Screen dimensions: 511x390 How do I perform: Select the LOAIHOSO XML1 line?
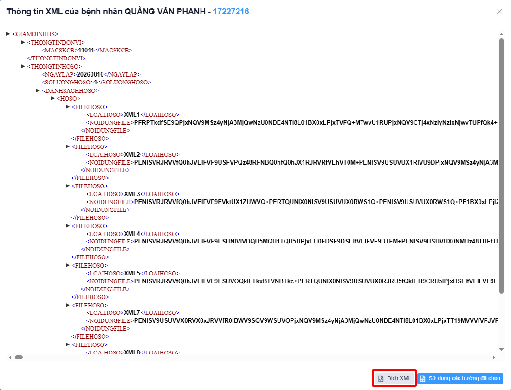[x=133, y=115]
